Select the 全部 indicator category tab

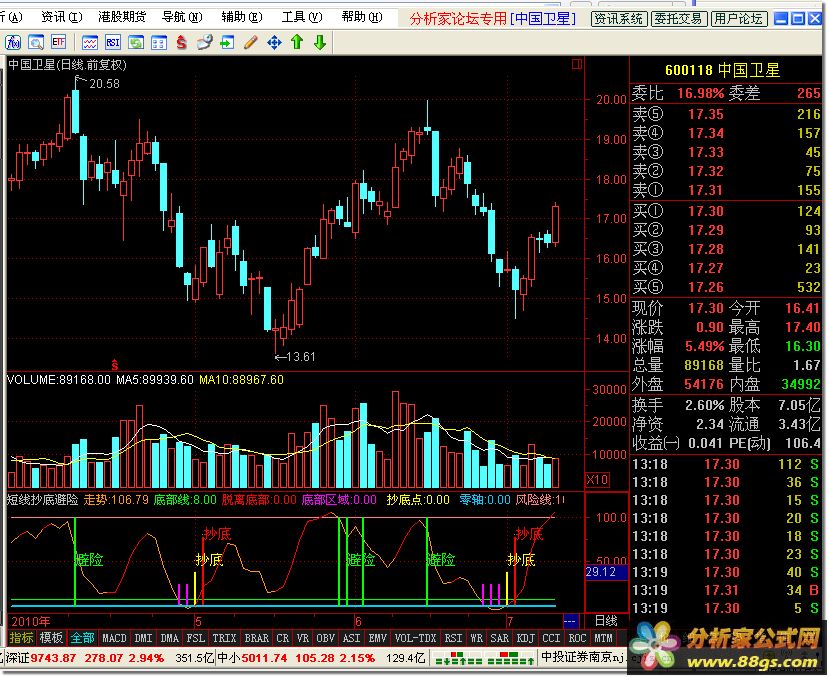click(82, 638)
